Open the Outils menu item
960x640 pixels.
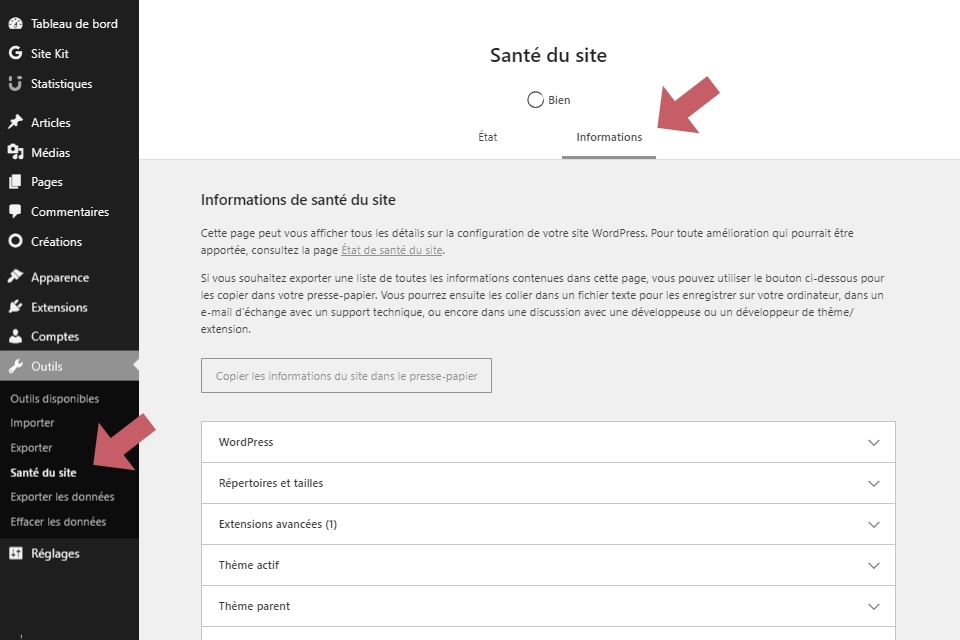pyautogui.click(x=69, y=366)
